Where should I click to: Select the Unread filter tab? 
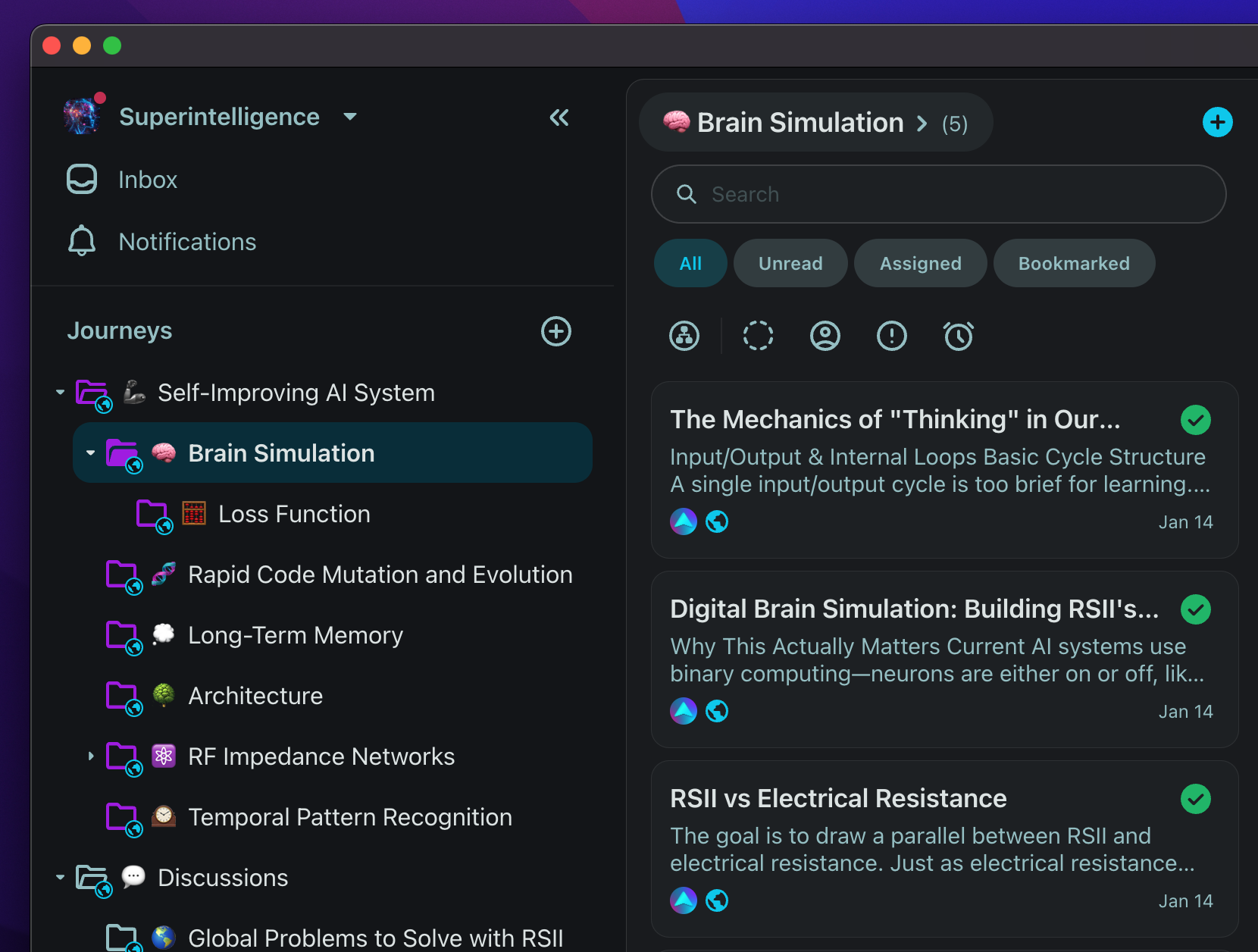[x=790, y=263]
